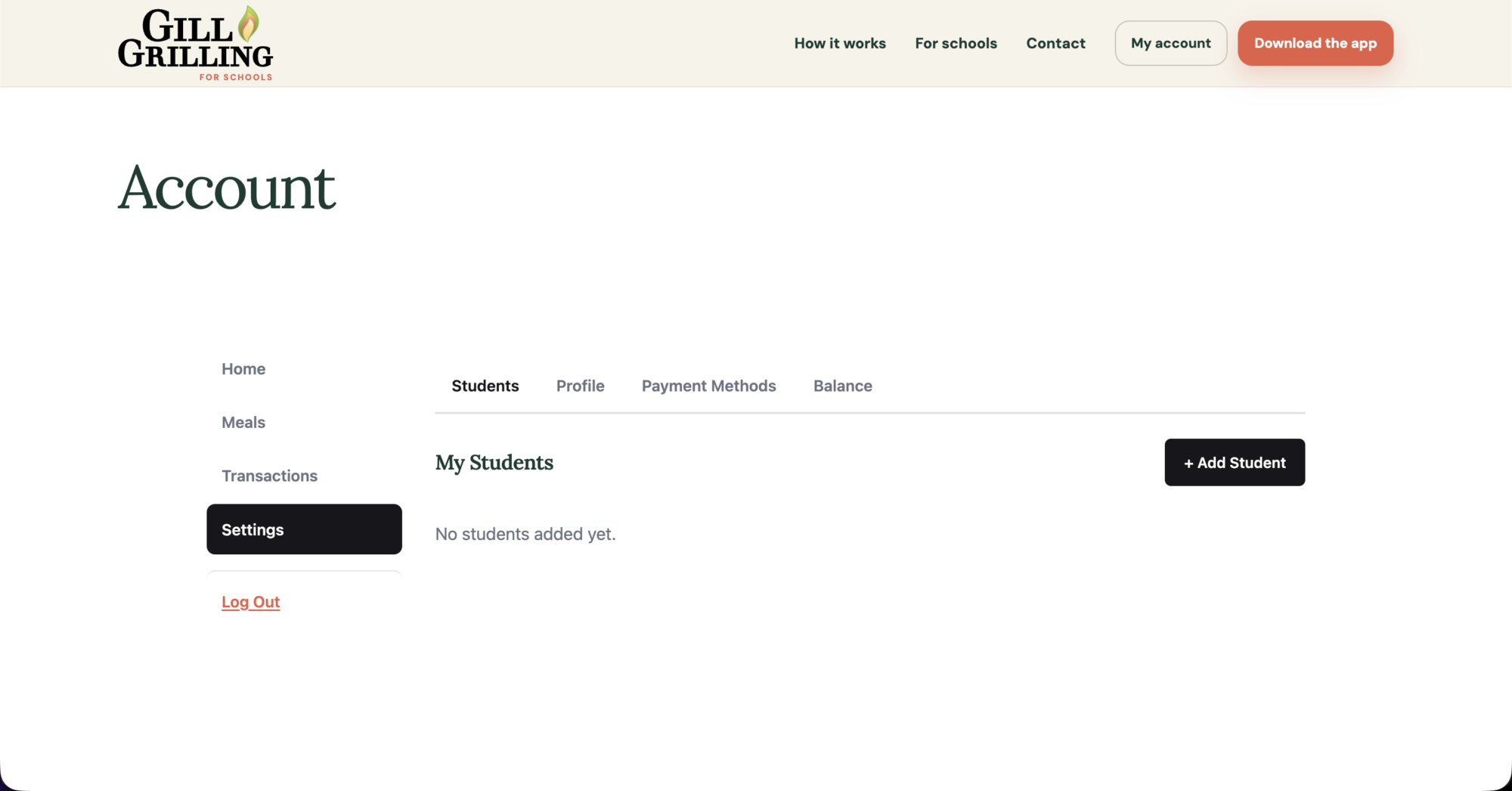Viewport: 1512px width, 791px height.
Task: Open the Balance tab
Action: pyautogui.click(x=843, y=386)
